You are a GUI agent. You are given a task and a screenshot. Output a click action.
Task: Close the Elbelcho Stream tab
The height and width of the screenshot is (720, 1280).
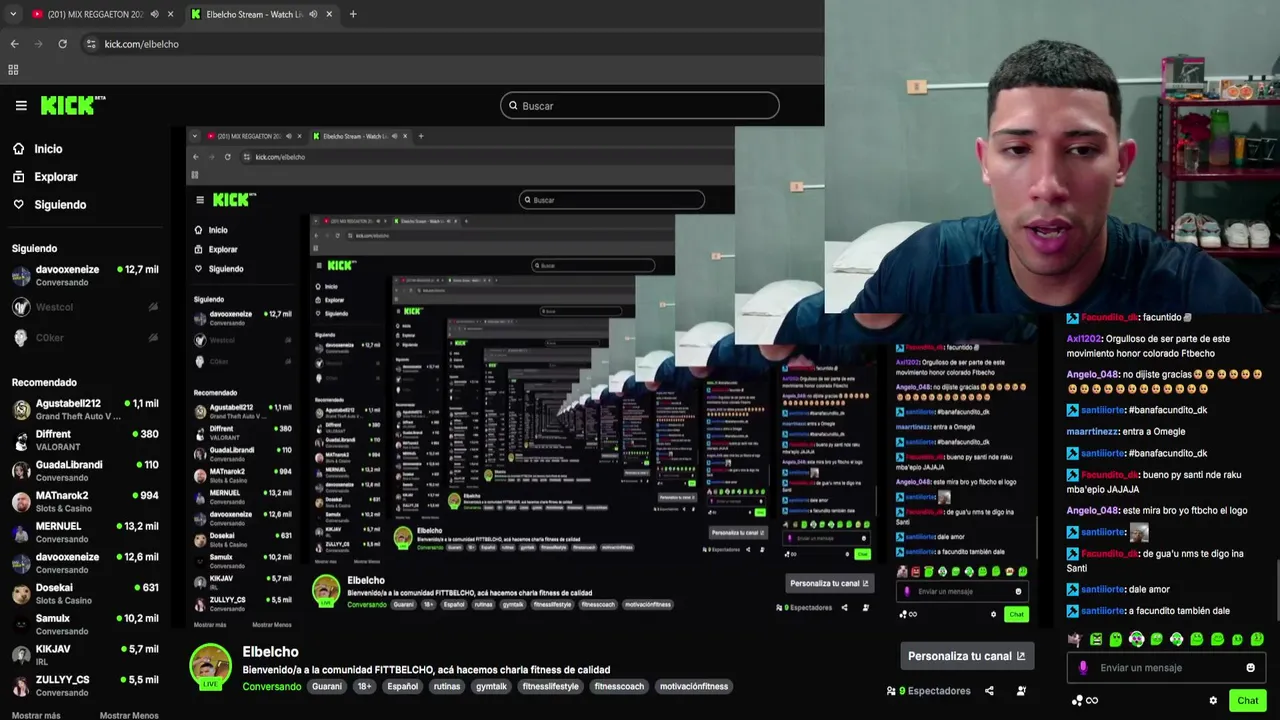pos(330,14)
